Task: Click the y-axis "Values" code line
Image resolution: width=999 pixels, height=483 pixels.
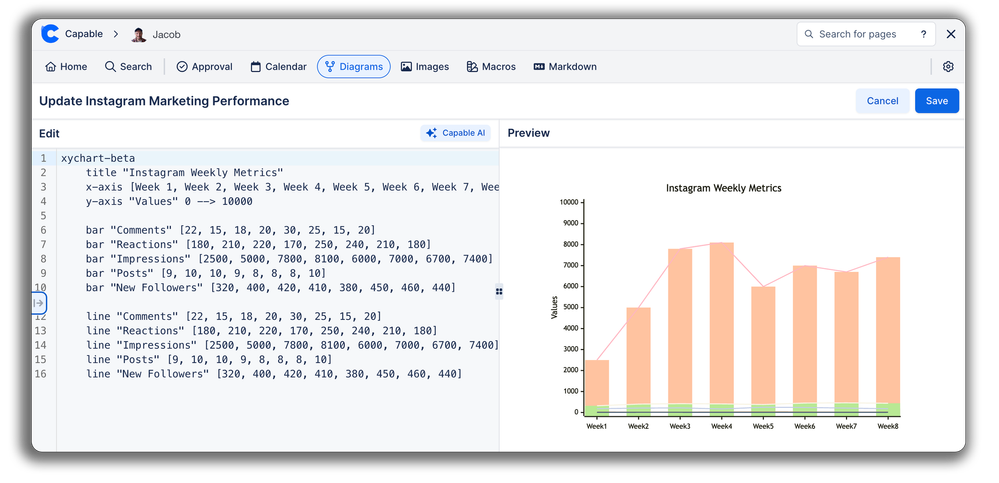Action: click(169, 201)
